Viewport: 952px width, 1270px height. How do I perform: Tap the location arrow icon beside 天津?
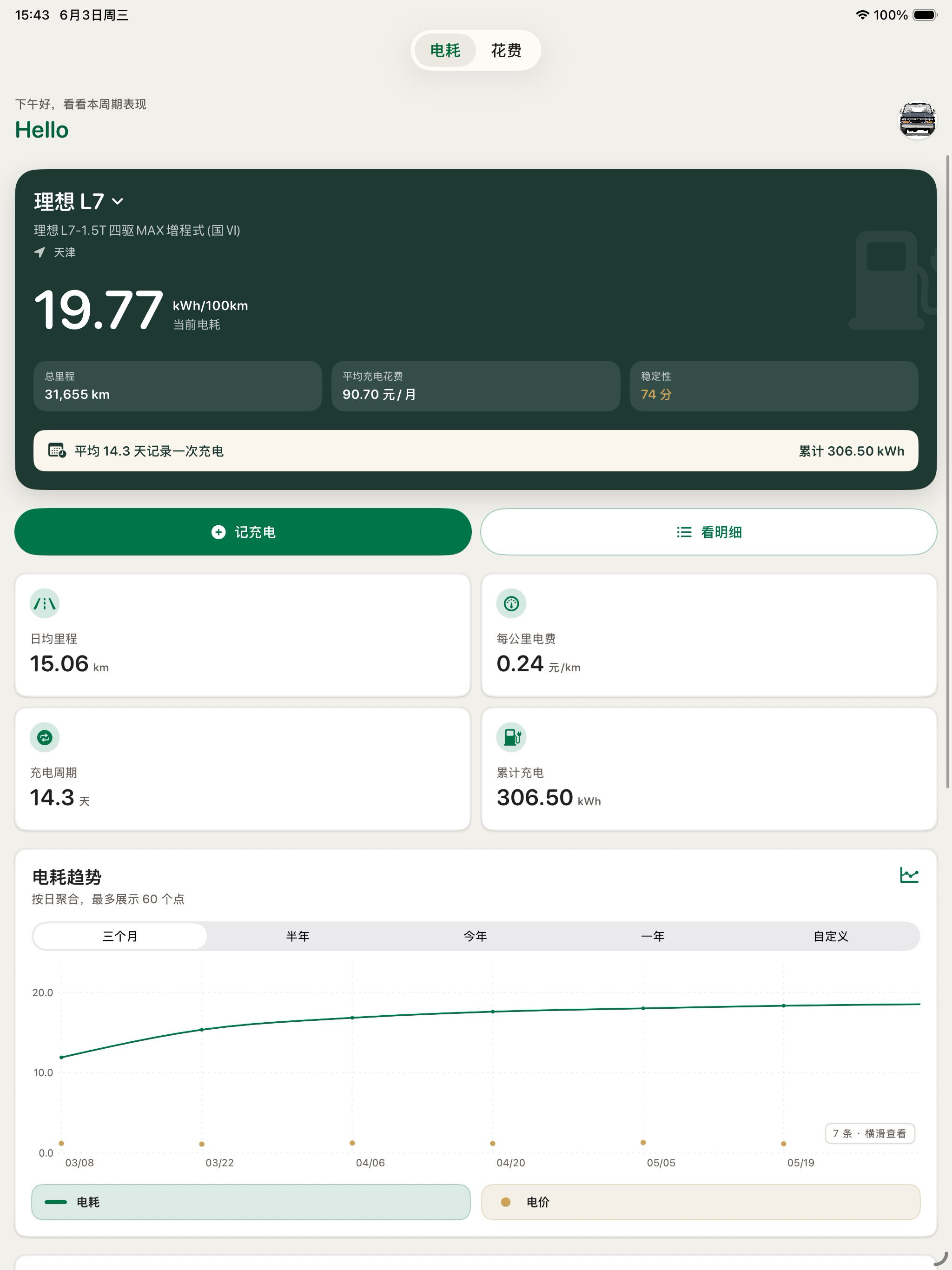pyautogui.click(x=39, y=252)
